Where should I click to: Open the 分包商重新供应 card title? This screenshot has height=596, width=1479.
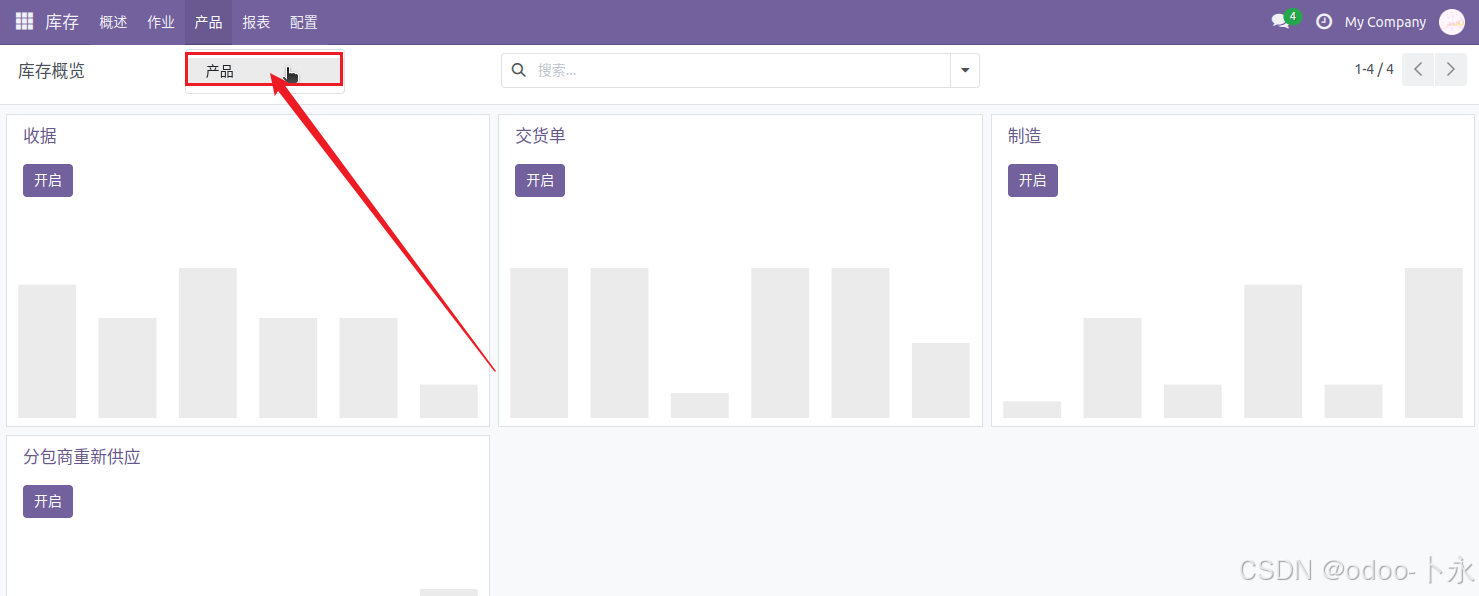pos(82,457)
